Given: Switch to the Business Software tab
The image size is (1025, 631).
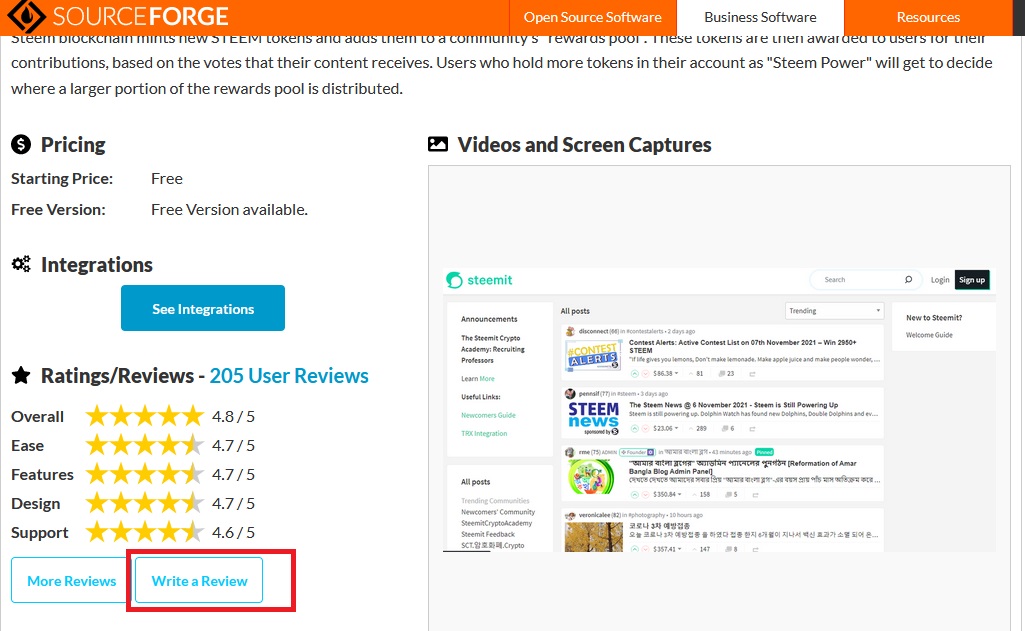Looking at the screenshot, I should pos(760,18).
